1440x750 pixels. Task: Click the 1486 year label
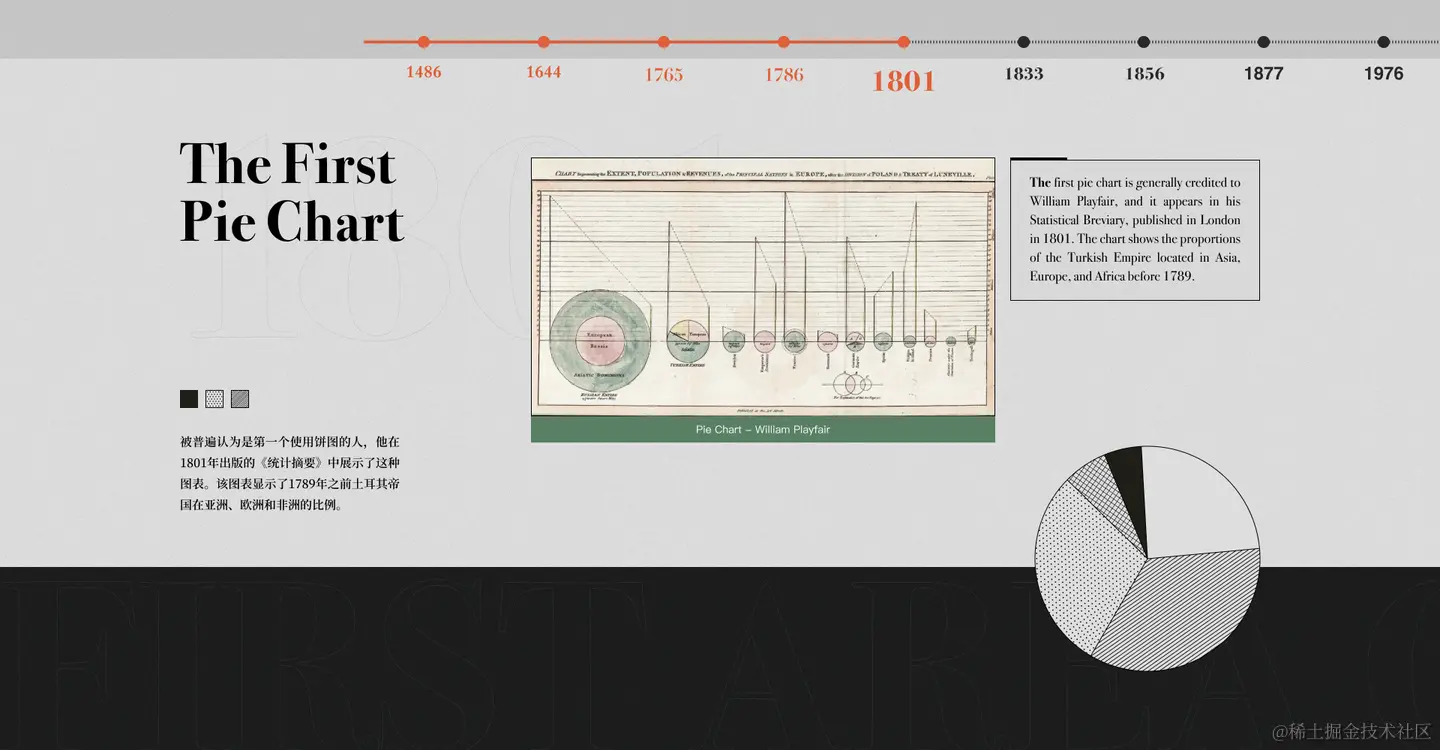pos(424,72)
